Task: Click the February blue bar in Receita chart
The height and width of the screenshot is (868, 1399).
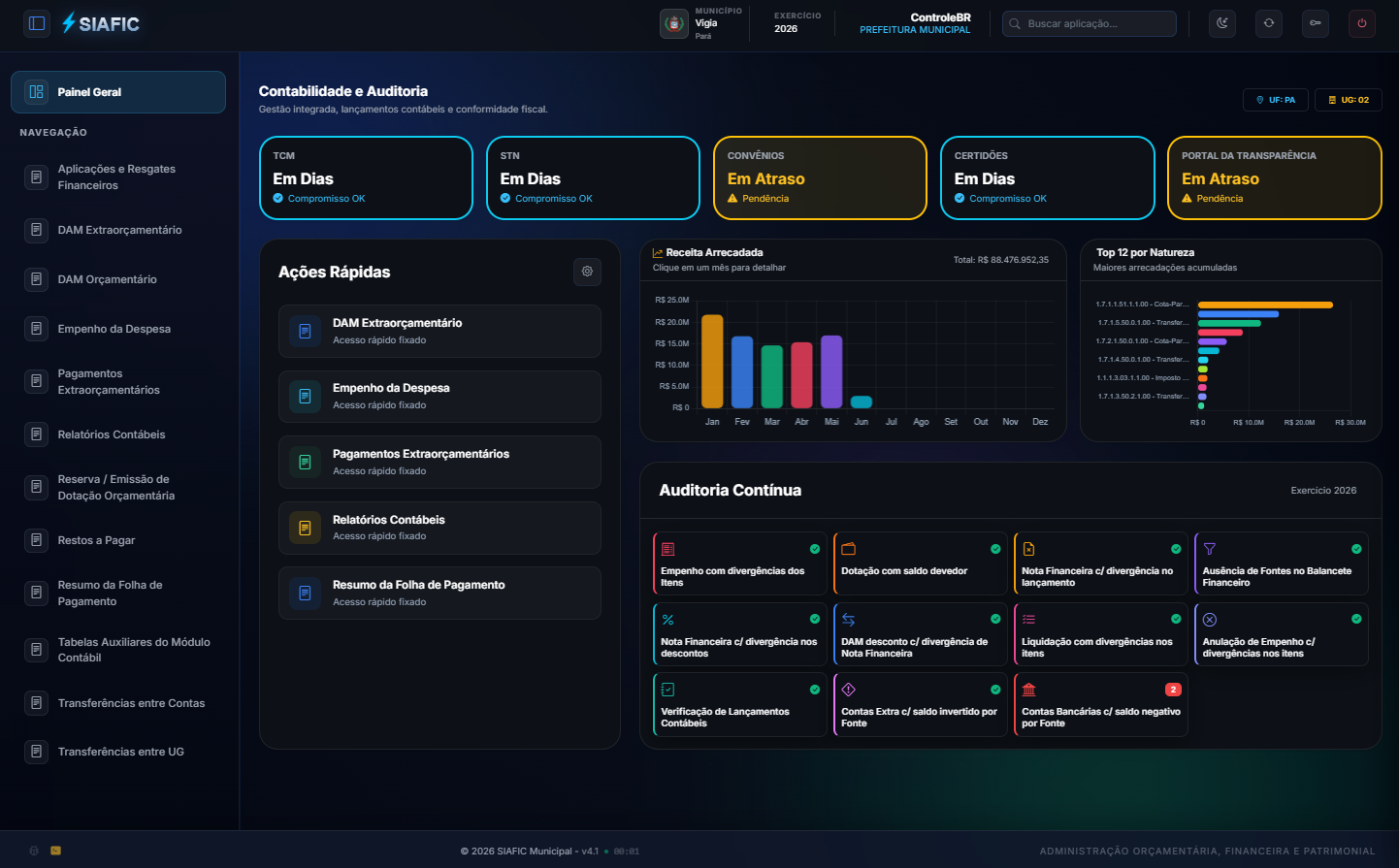Action: coord(742,372)
